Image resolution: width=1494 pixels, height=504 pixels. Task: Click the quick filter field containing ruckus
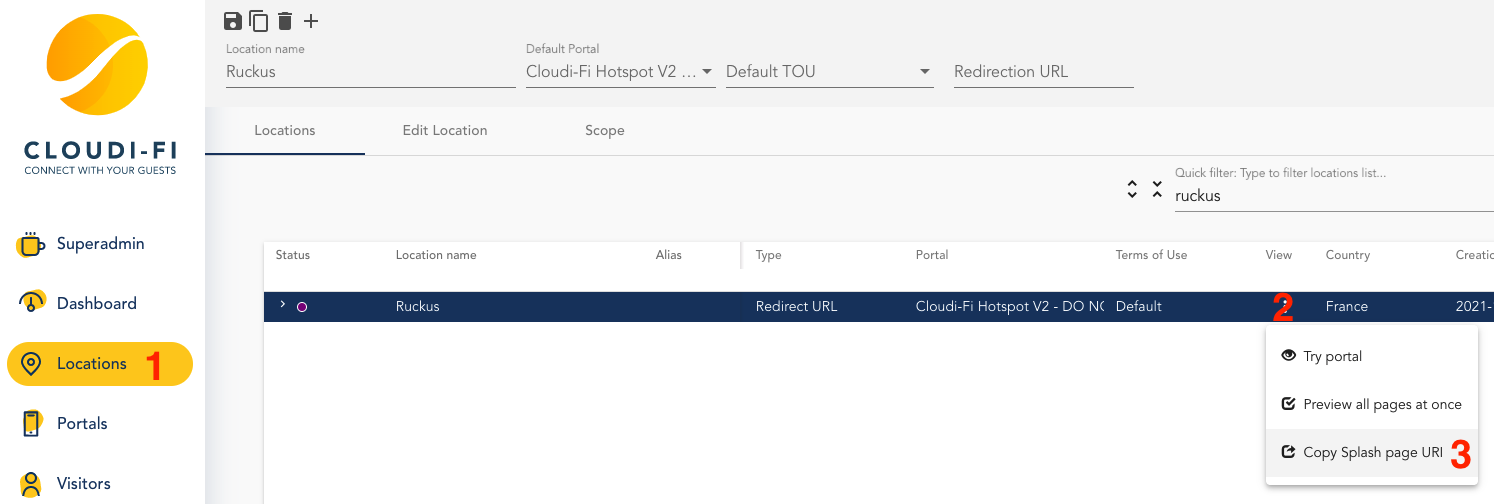click(x=1334, y=196)
